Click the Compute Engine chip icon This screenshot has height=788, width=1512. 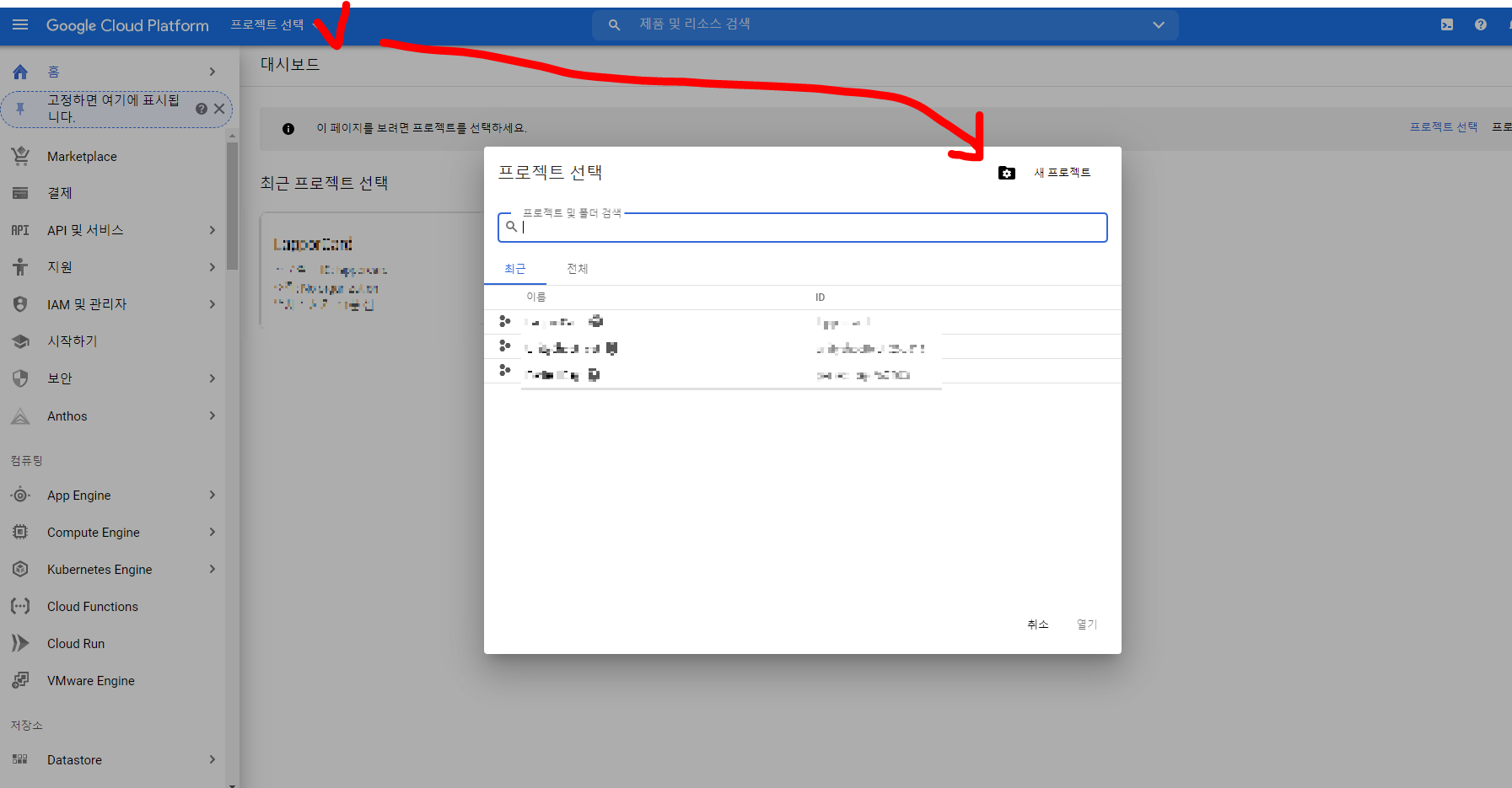[20, 532]
